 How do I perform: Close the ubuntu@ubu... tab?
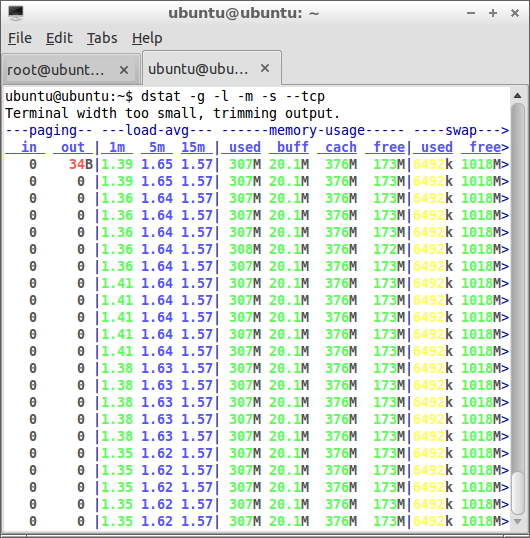(x=264, y=68)
